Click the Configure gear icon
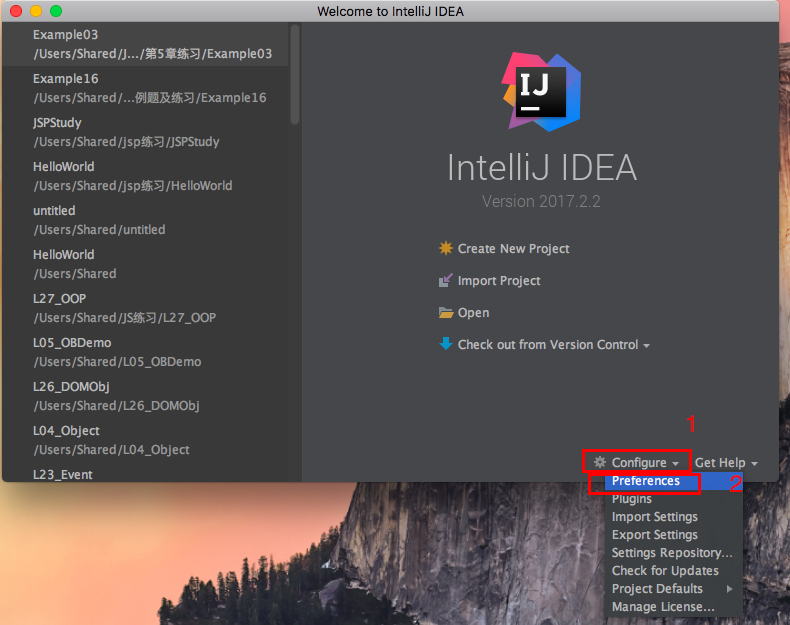 600,462
